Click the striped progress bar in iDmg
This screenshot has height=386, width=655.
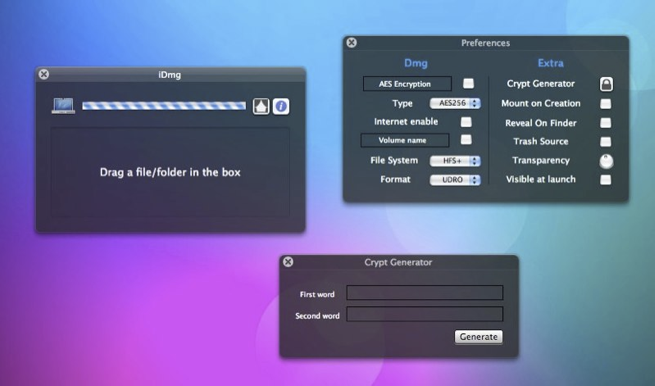pyautogui.click(x=164, y=106)
